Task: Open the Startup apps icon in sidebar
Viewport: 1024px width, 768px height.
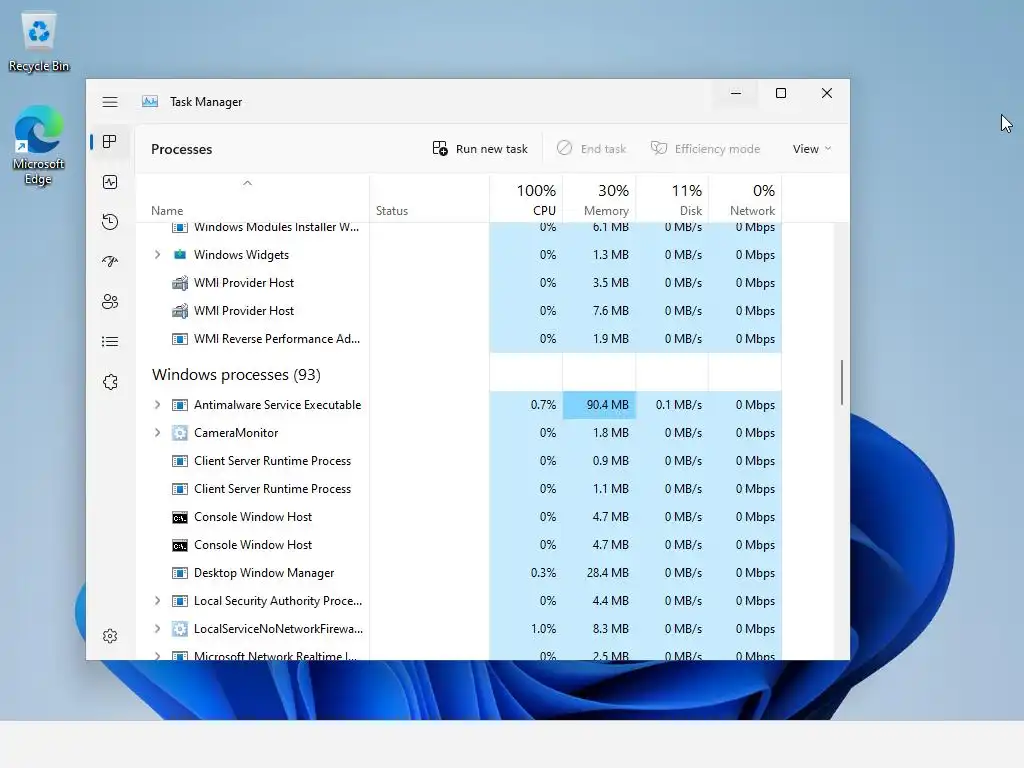Action: (x=110, y=262)
